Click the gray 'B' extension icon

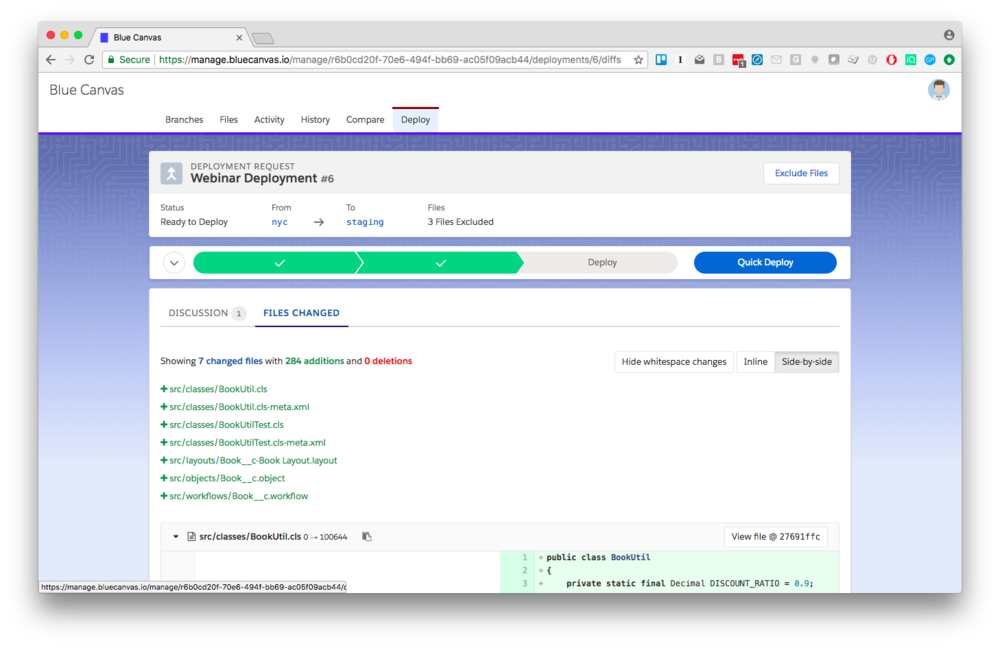[x=719, y=60]
